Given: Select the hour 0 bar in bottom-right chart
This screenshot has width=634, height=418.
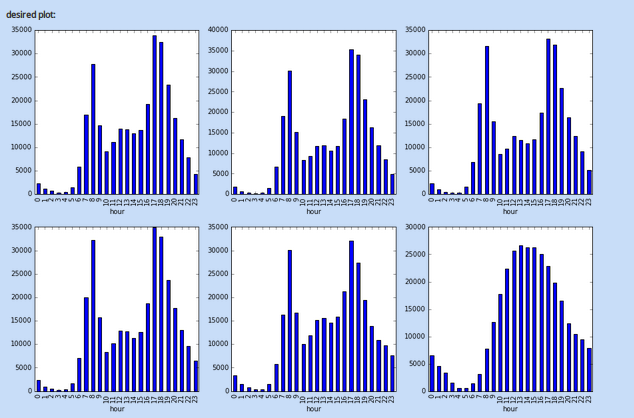Looking at the screenshot, I should coord(431,374).
